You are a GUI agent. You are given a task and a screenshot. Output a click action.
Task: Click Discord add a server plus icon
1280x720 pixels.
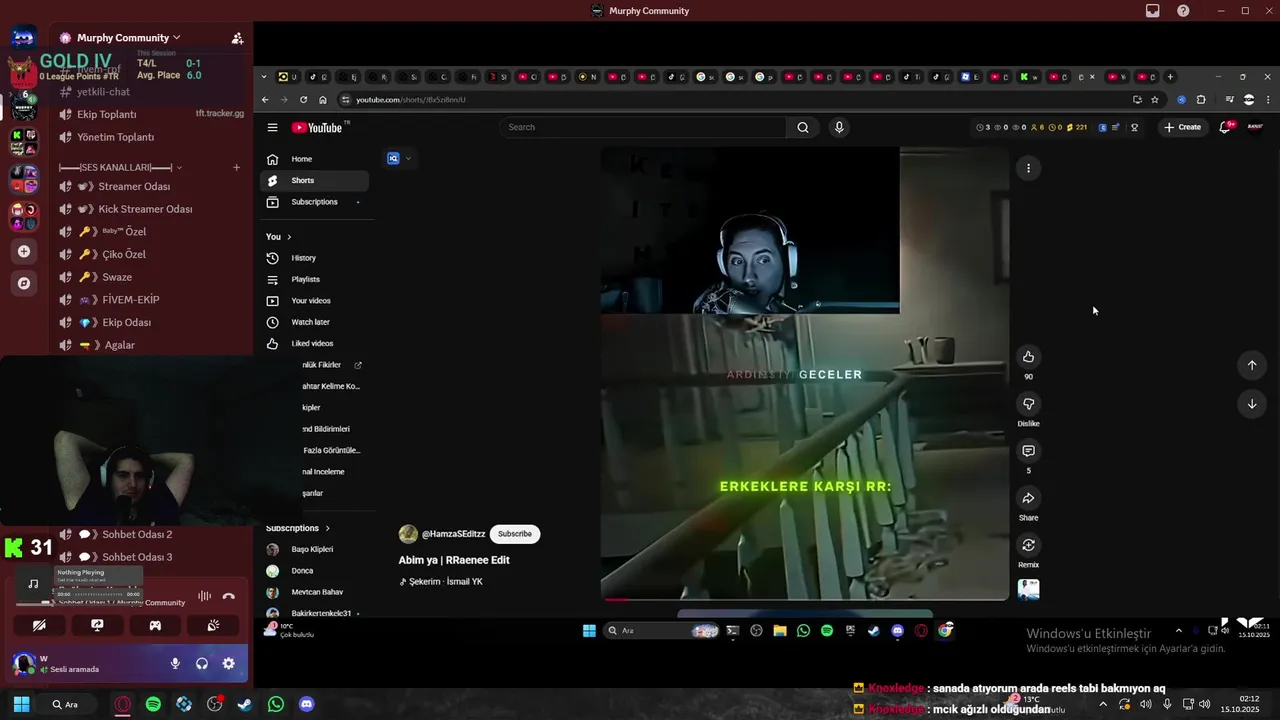click(x=24, y=252)
